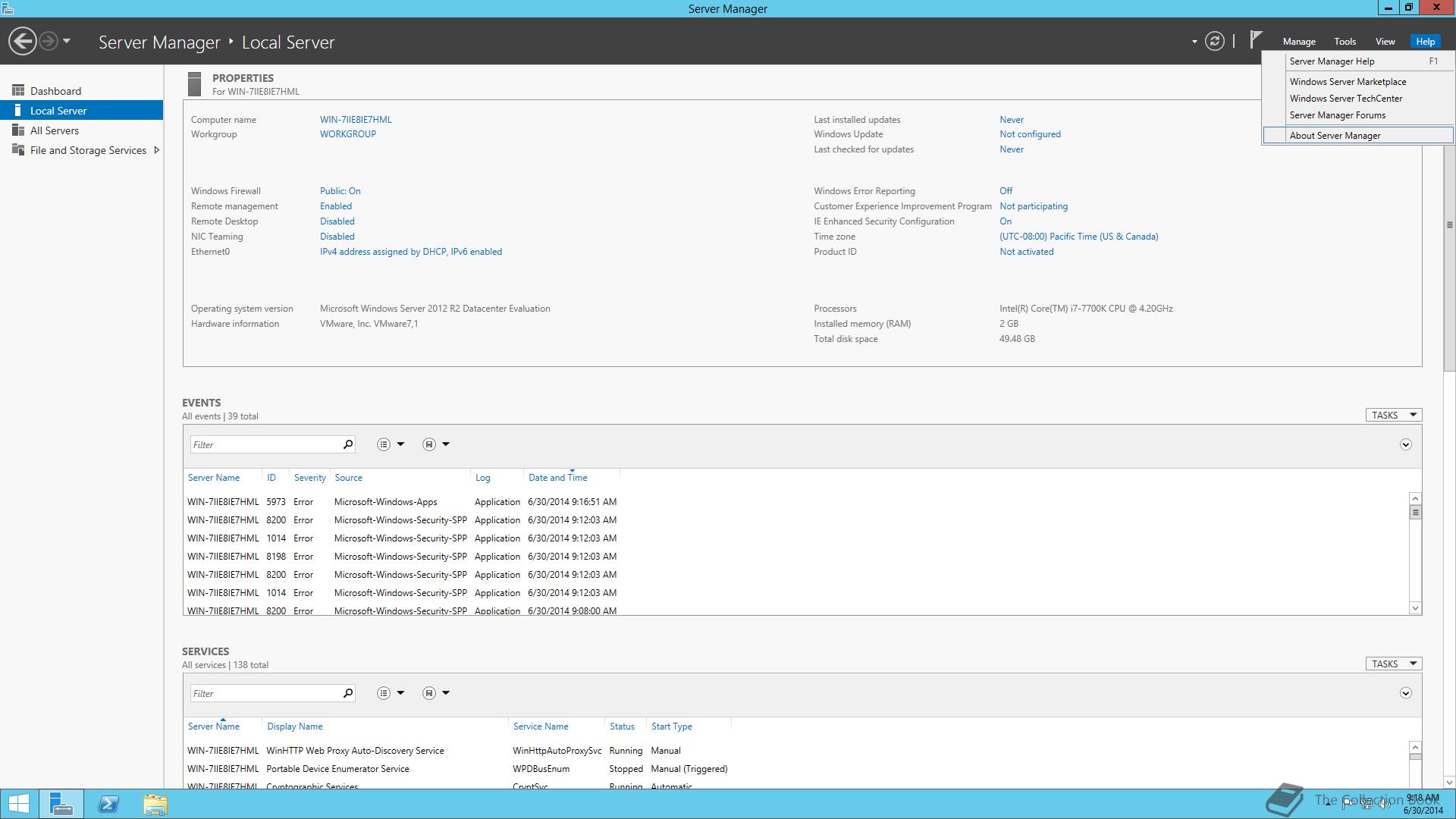The width and height of the screenshot is (1456, 819).
Task: Click the Services filter search magnifier icon
Action: pos(348,693)
